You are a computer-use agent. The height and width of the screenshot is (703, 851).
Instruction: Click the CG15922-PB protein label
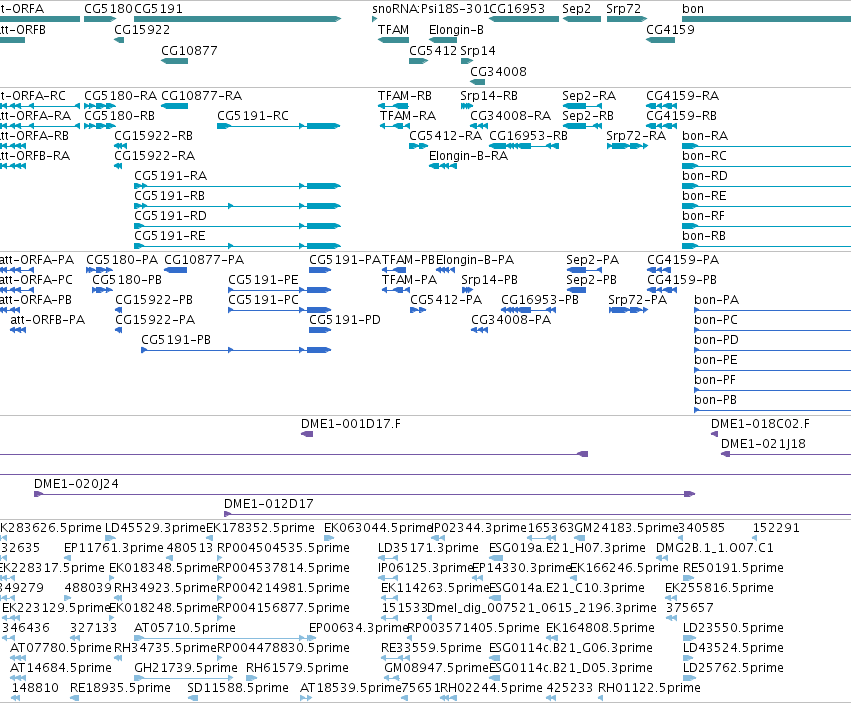click(154, 300)
